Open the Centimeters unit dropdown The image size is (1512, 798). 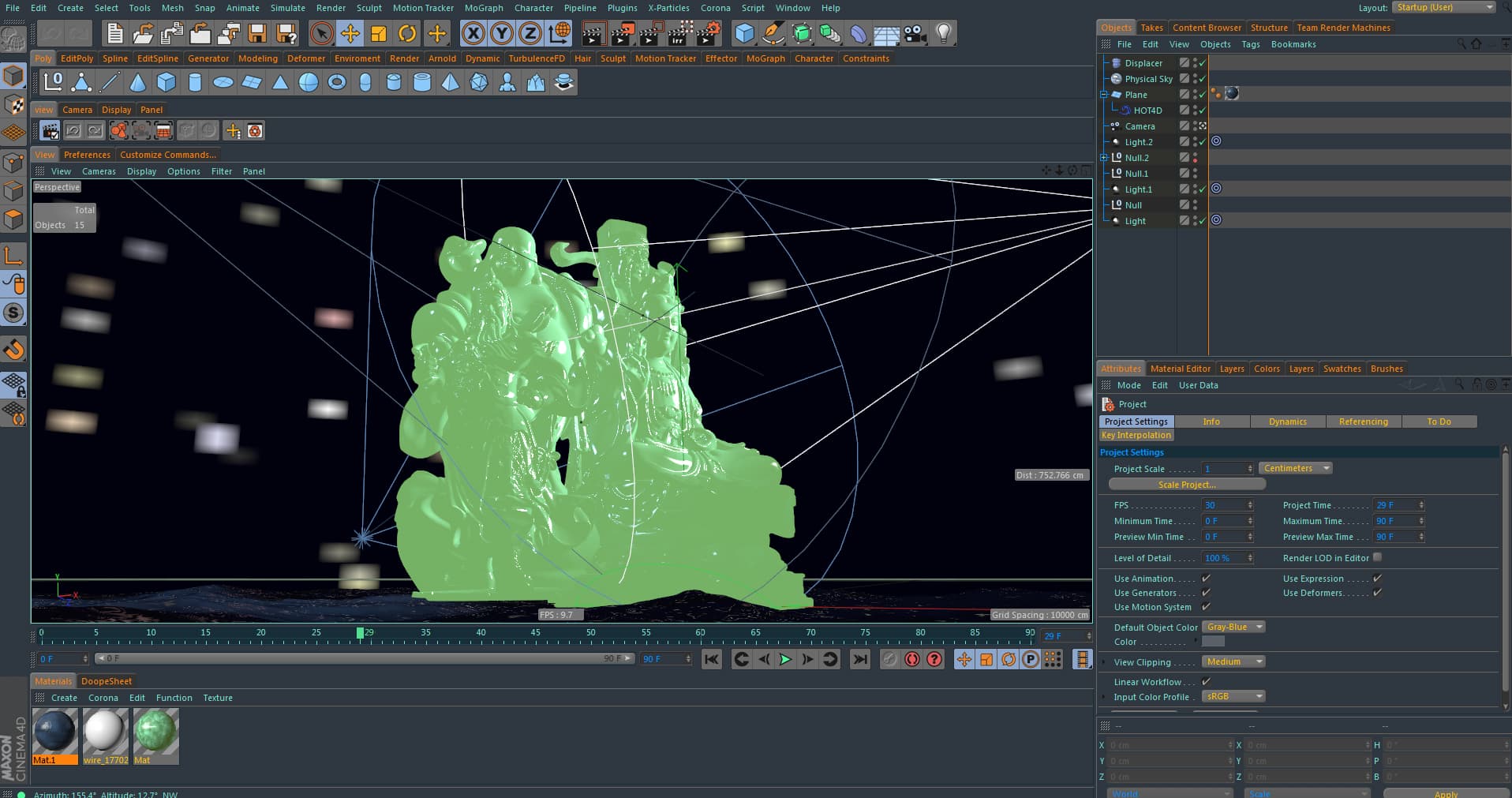(x=1296, y=468)
